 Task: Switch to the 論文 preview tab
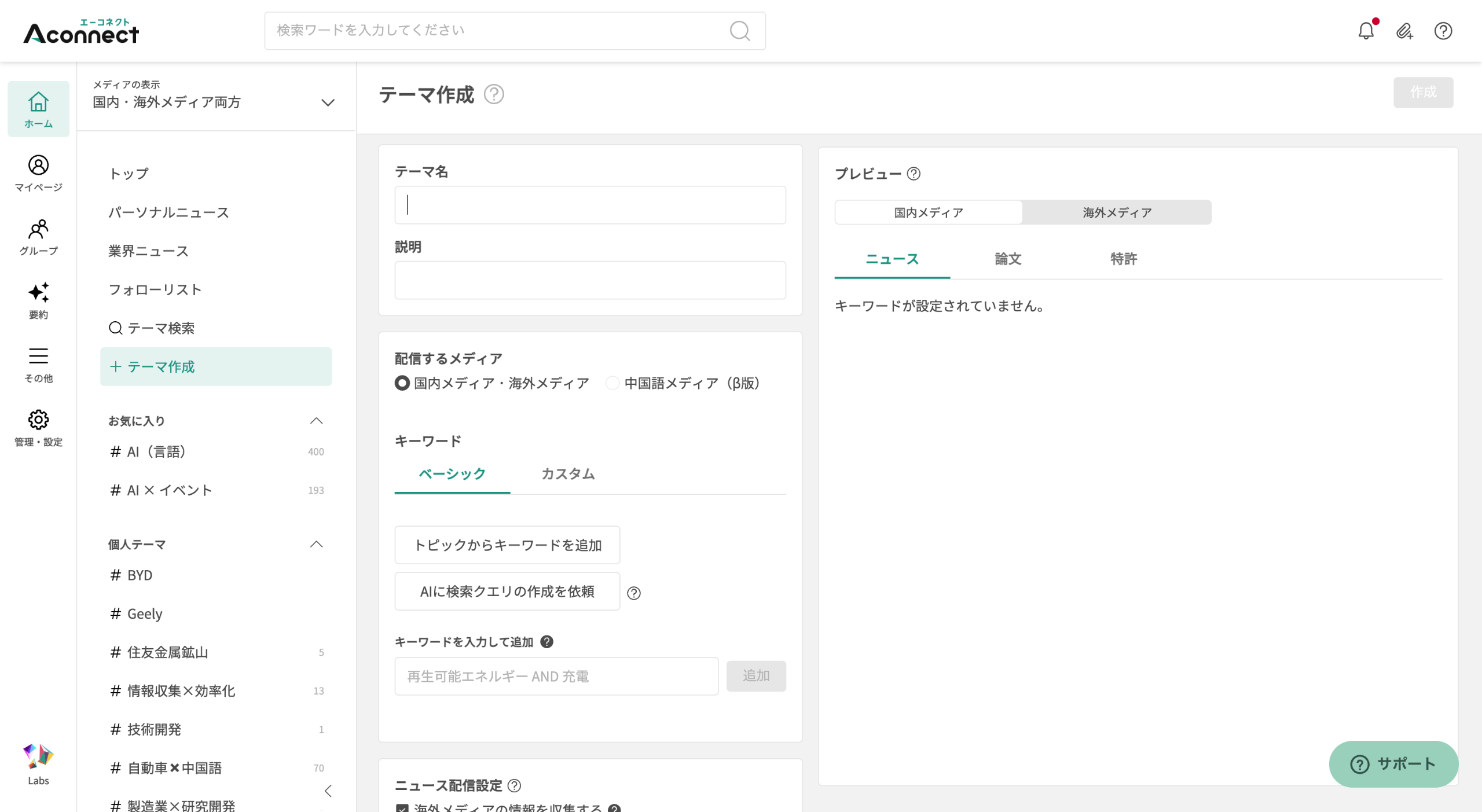(1008, 259)
